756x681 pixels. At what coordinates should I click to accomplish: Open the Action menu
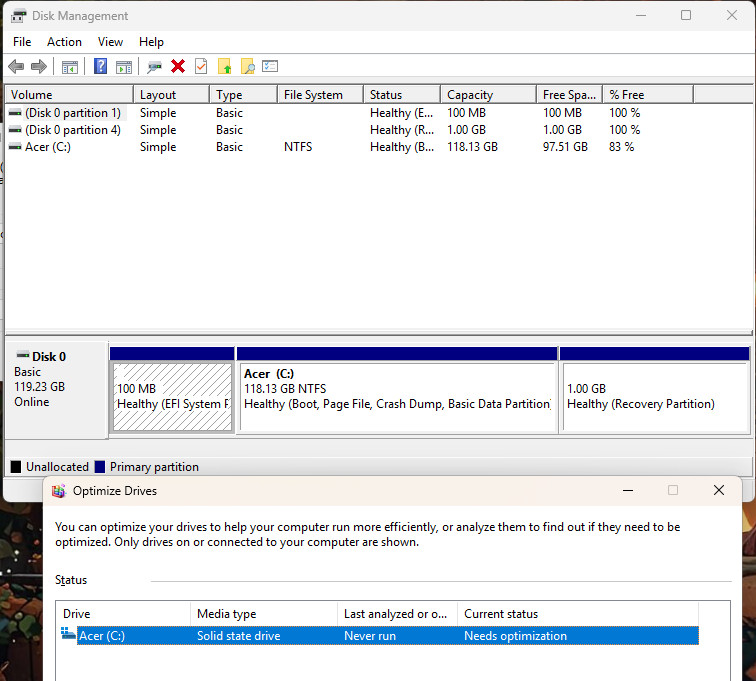(x=64, y=42)
